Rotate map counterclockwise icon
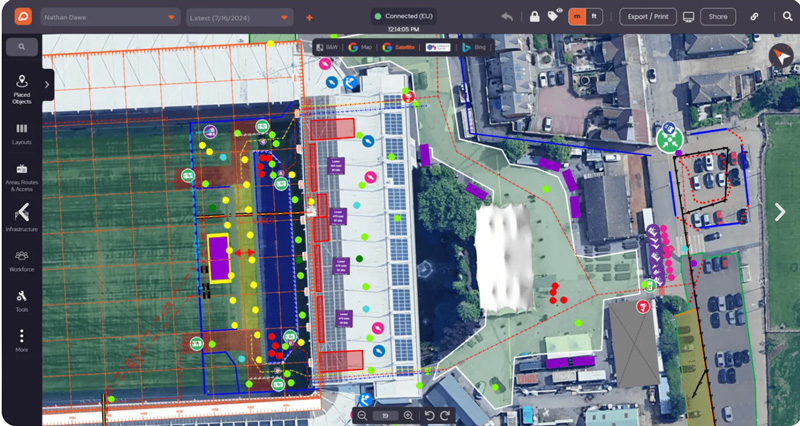The image size is (800, 426). [x=430, y=416]
